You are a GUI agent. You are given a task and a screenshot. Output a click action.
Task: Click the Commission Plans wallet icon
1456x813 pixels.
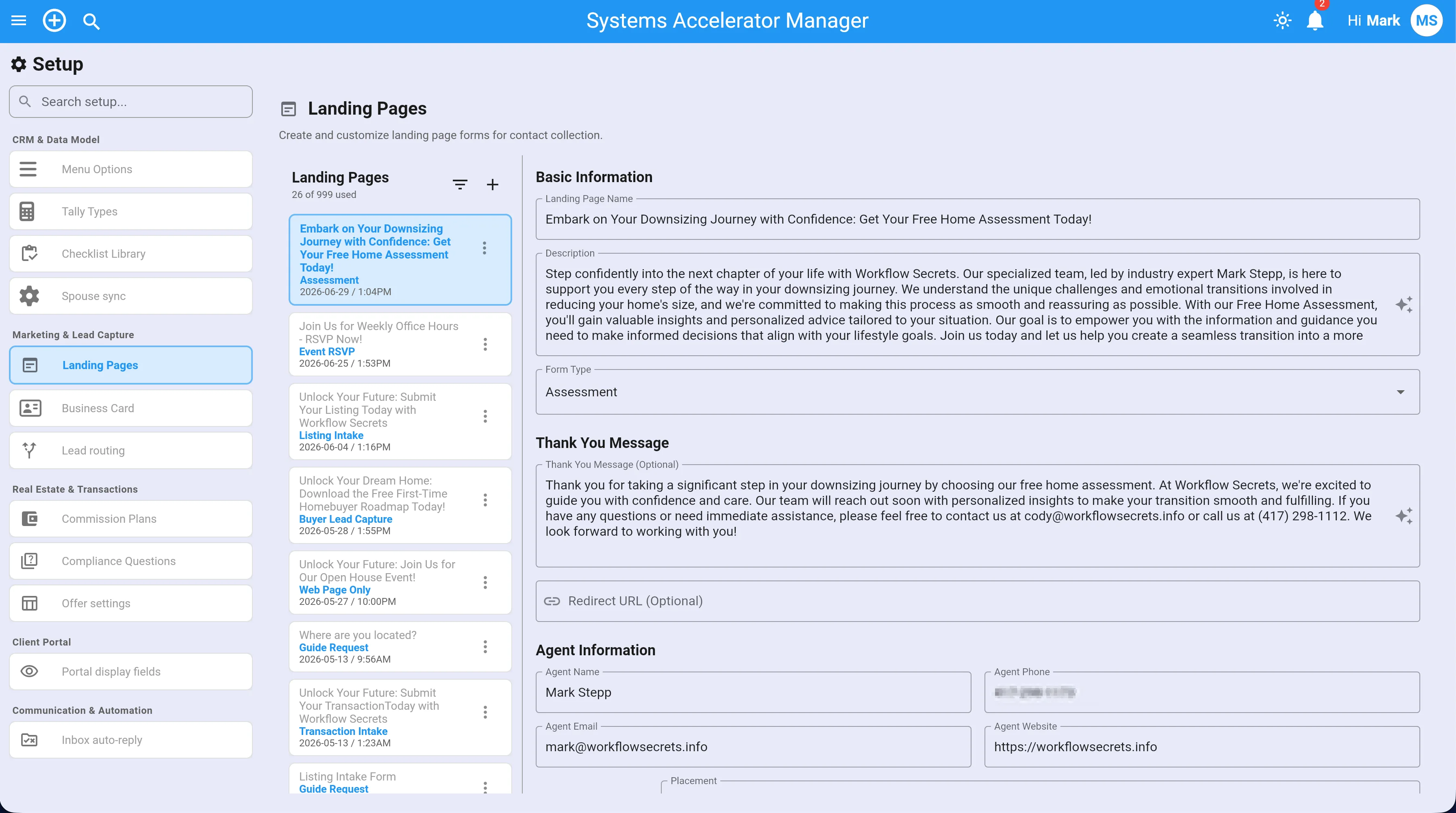[29, 518]
